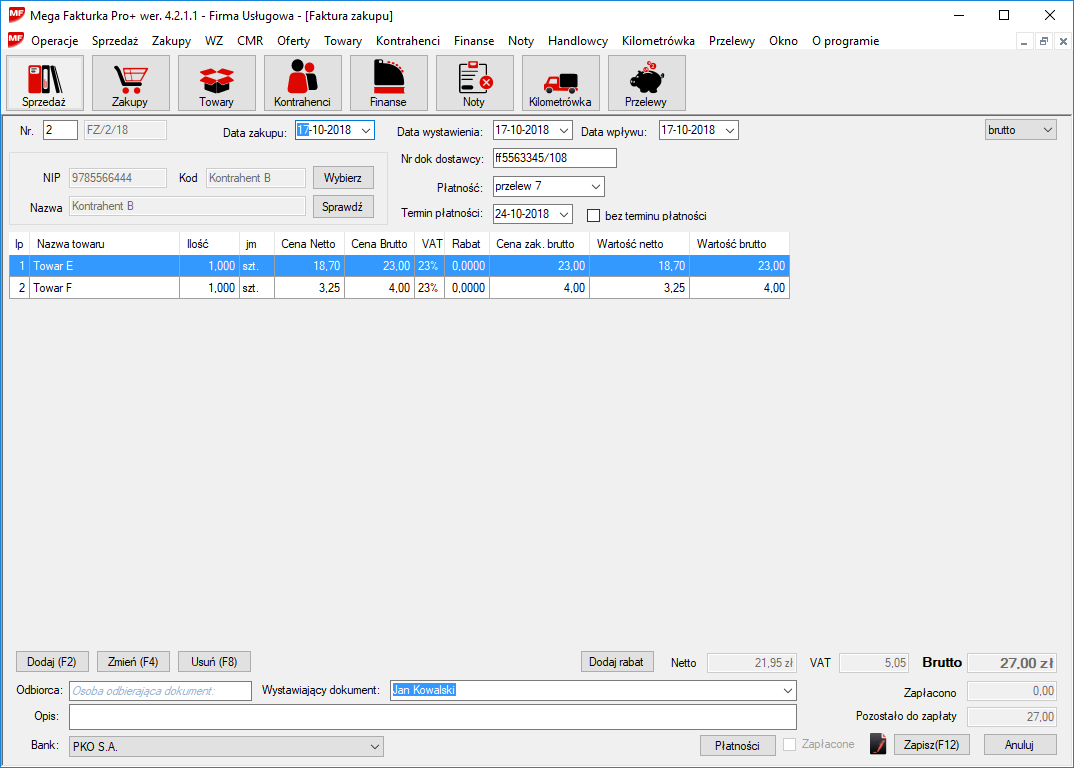Expand the Bank PKO S.A. dropdown
Viewport: 1074px width, 768px height.
click(375, 746)
